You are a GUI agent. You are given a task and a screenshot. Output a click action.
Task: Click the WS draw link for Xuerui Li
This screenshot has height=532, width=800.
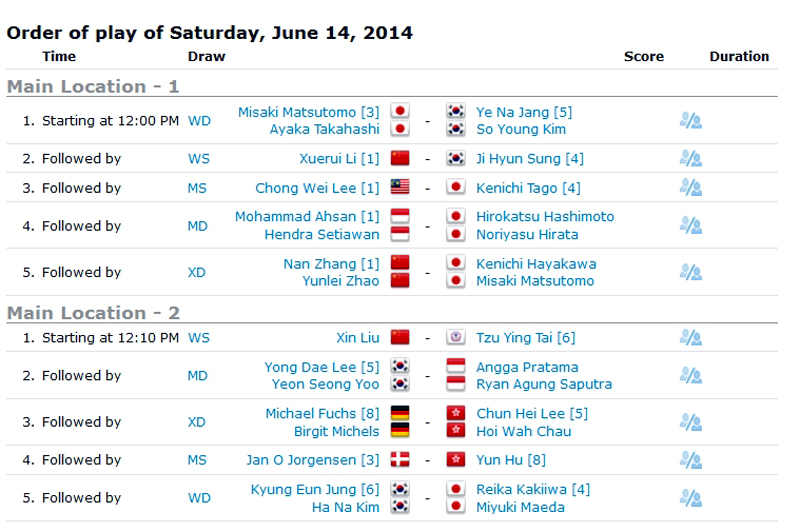pyautogui.click(x=198, y=158)
